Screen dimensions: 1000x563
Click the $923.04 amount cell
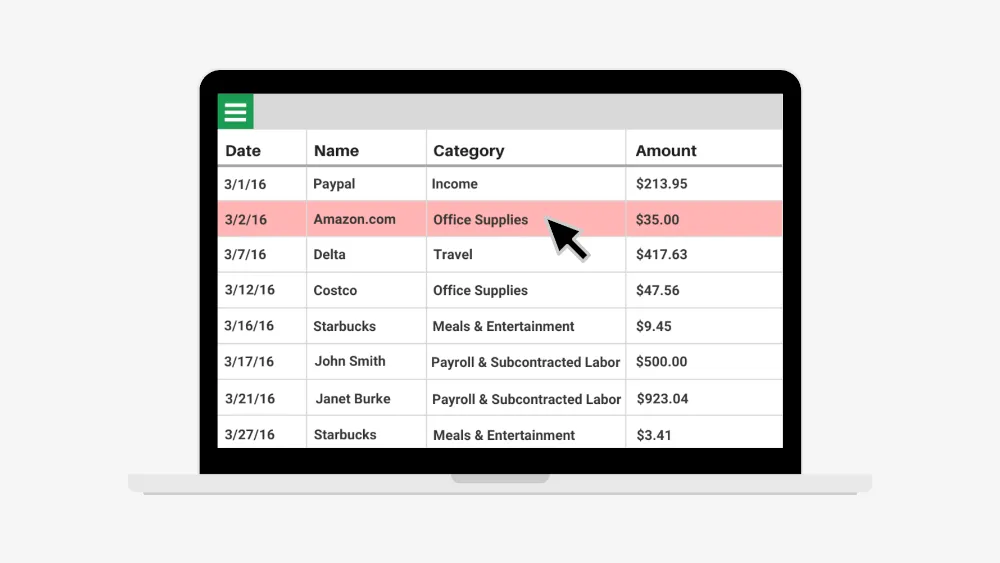(x=662, y=399)
